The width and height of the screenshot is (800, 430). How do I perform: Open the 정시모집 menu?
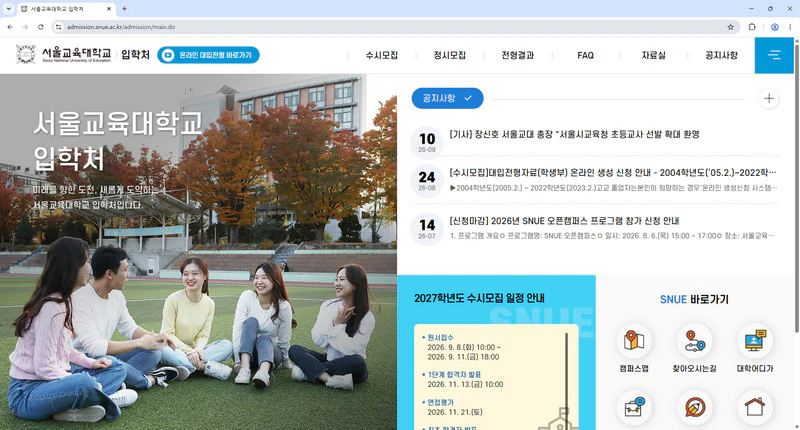449,55
